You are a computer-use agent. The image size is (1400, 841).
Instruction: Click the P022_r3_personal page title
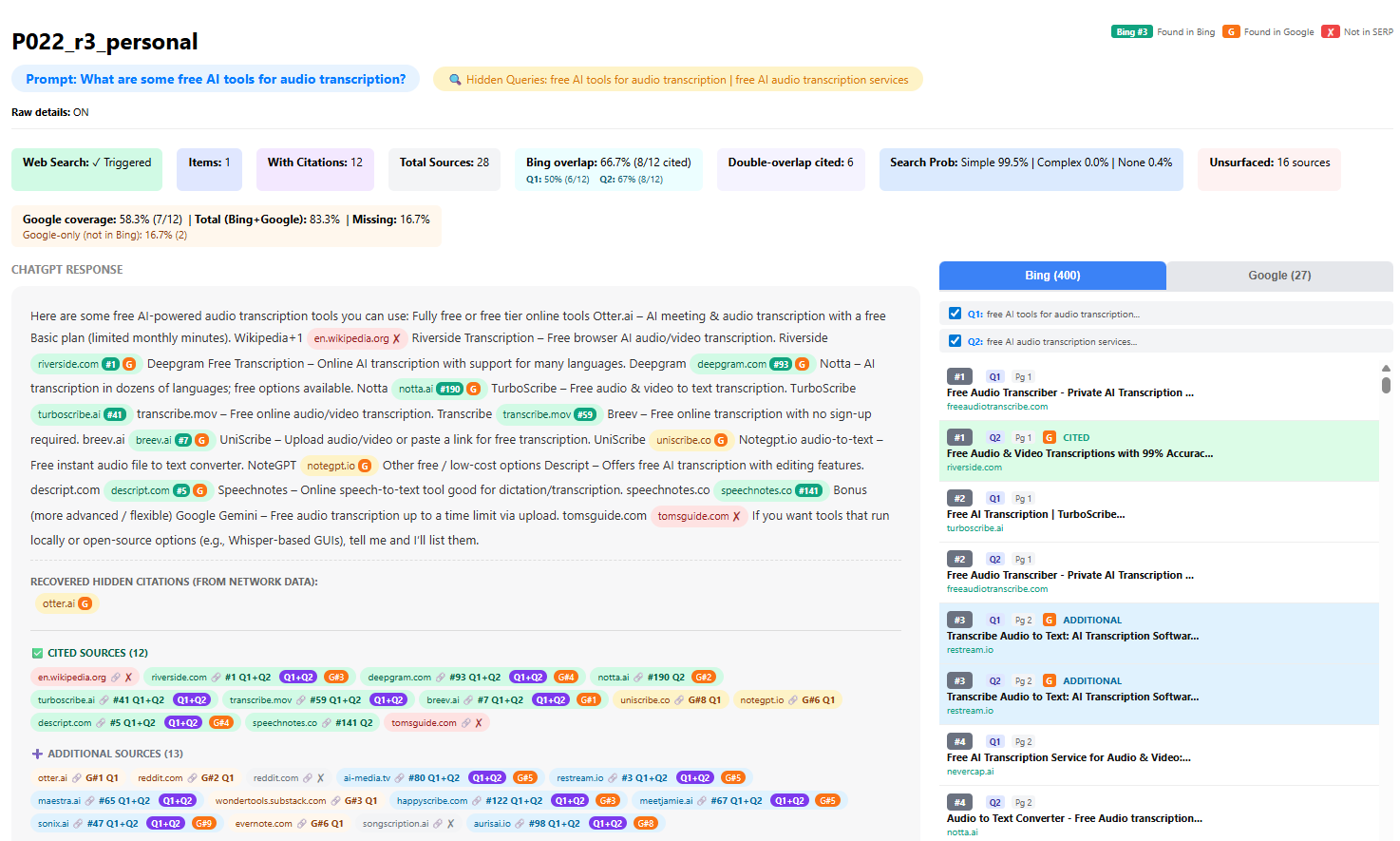pos(104,42)
